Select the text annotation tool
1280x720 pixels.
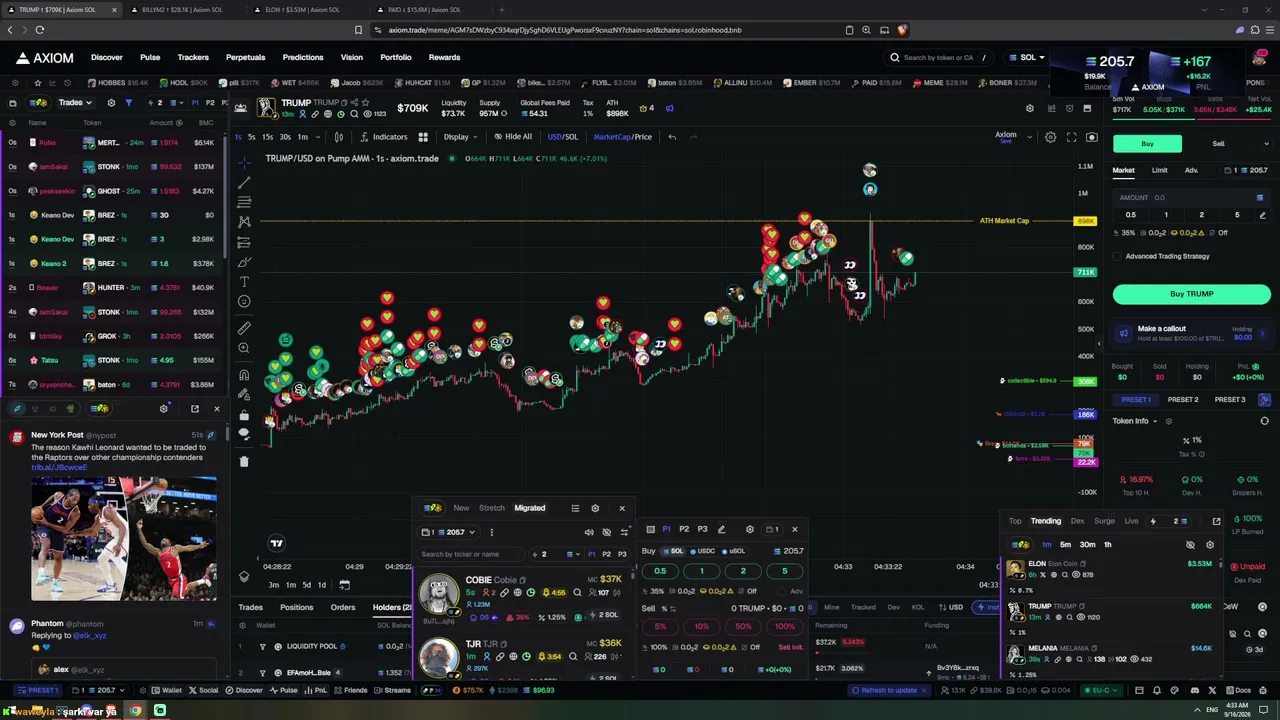(244, 282)
